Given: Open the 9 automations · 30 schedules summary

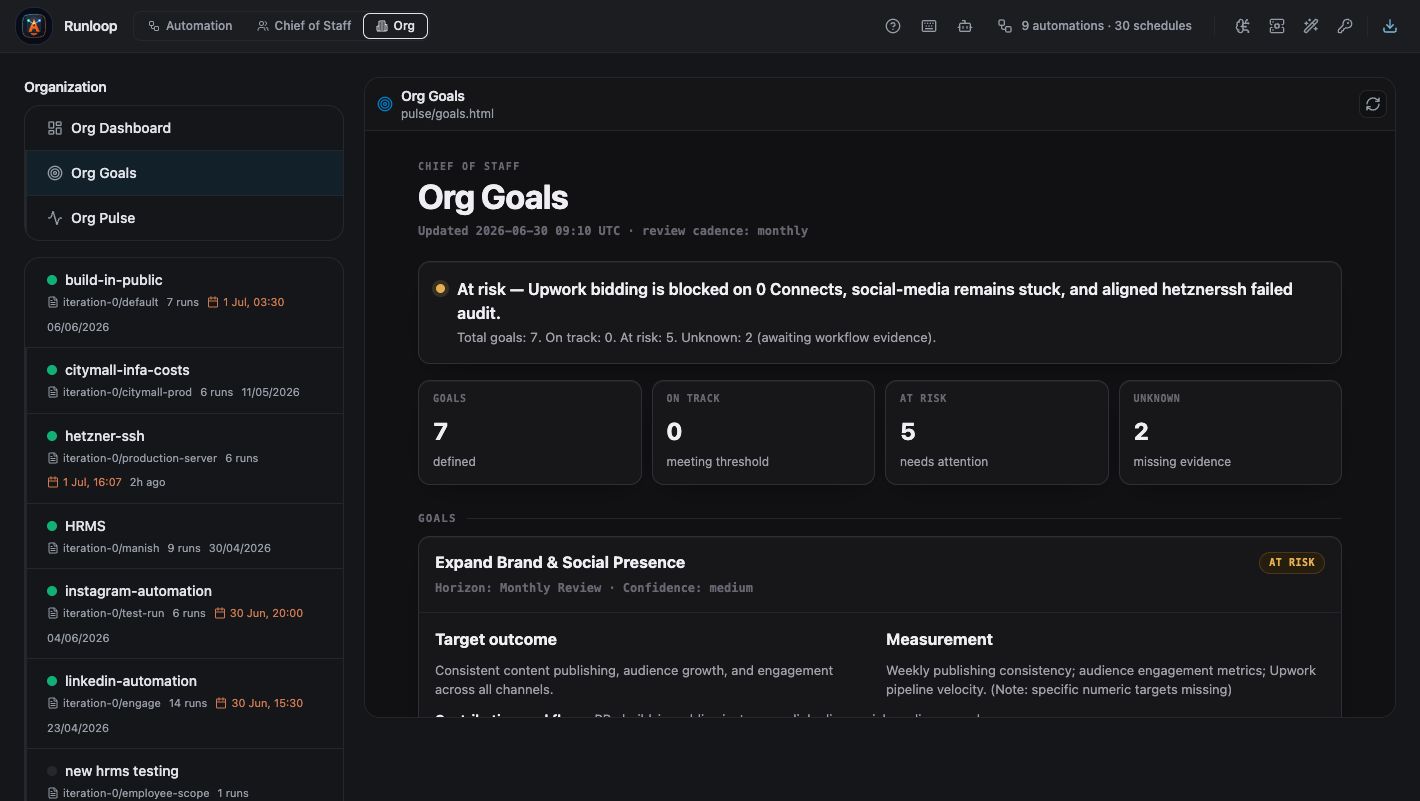Looking at the screenshot, I should (1094, 26).
